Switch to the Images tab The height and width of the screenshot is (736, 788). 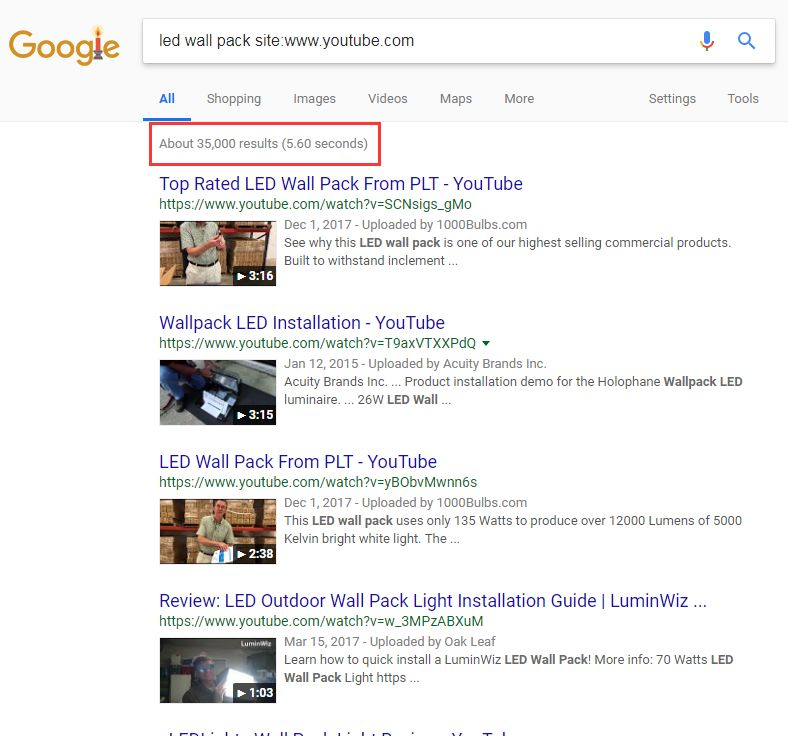pyautogui.click(x=314, y=99)
